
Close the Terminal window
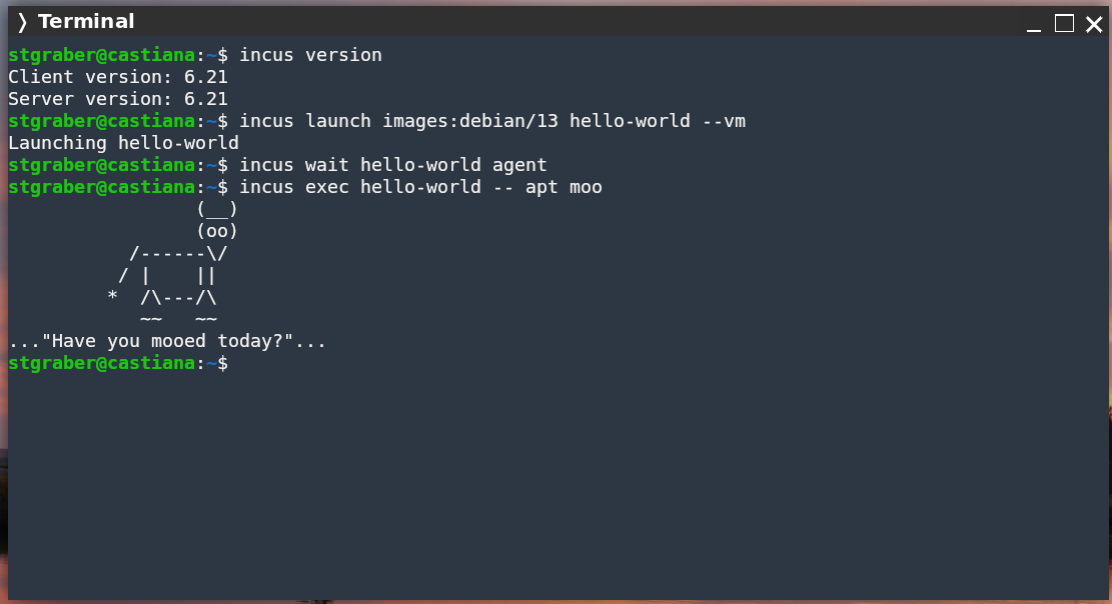(1091, 23)
